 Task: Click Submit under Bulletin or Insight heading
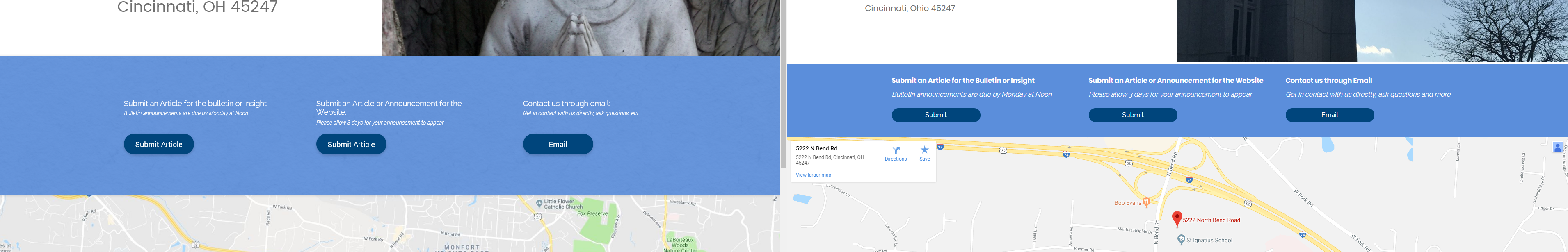click(935, 115)
